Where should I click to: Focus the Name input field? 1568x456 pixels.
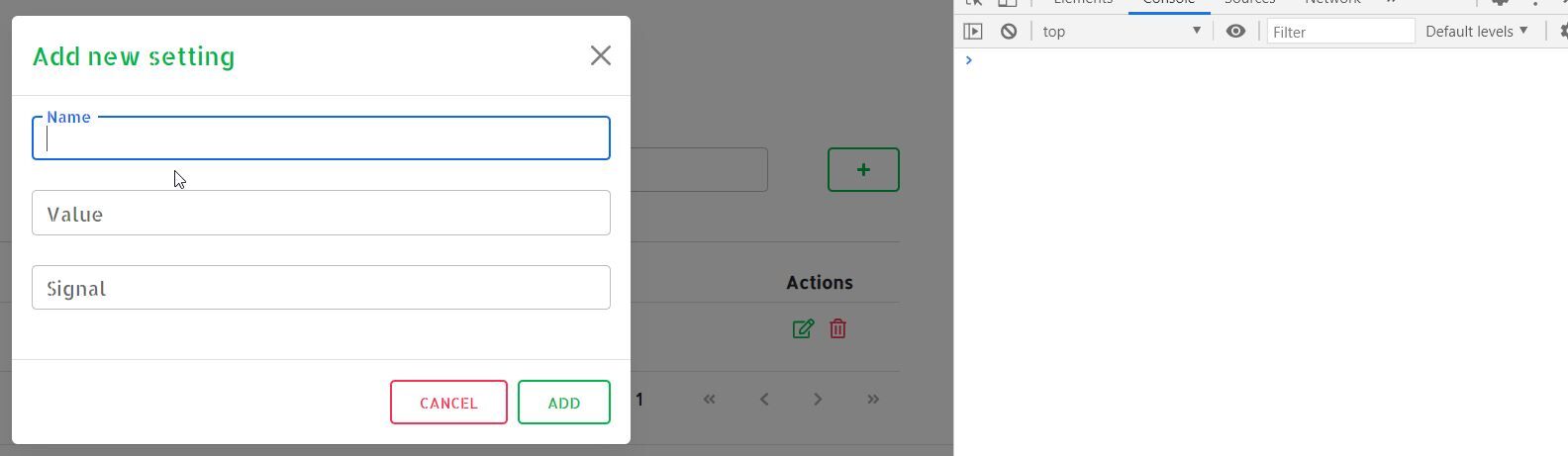pyautogui.click(x=321, y=137)
